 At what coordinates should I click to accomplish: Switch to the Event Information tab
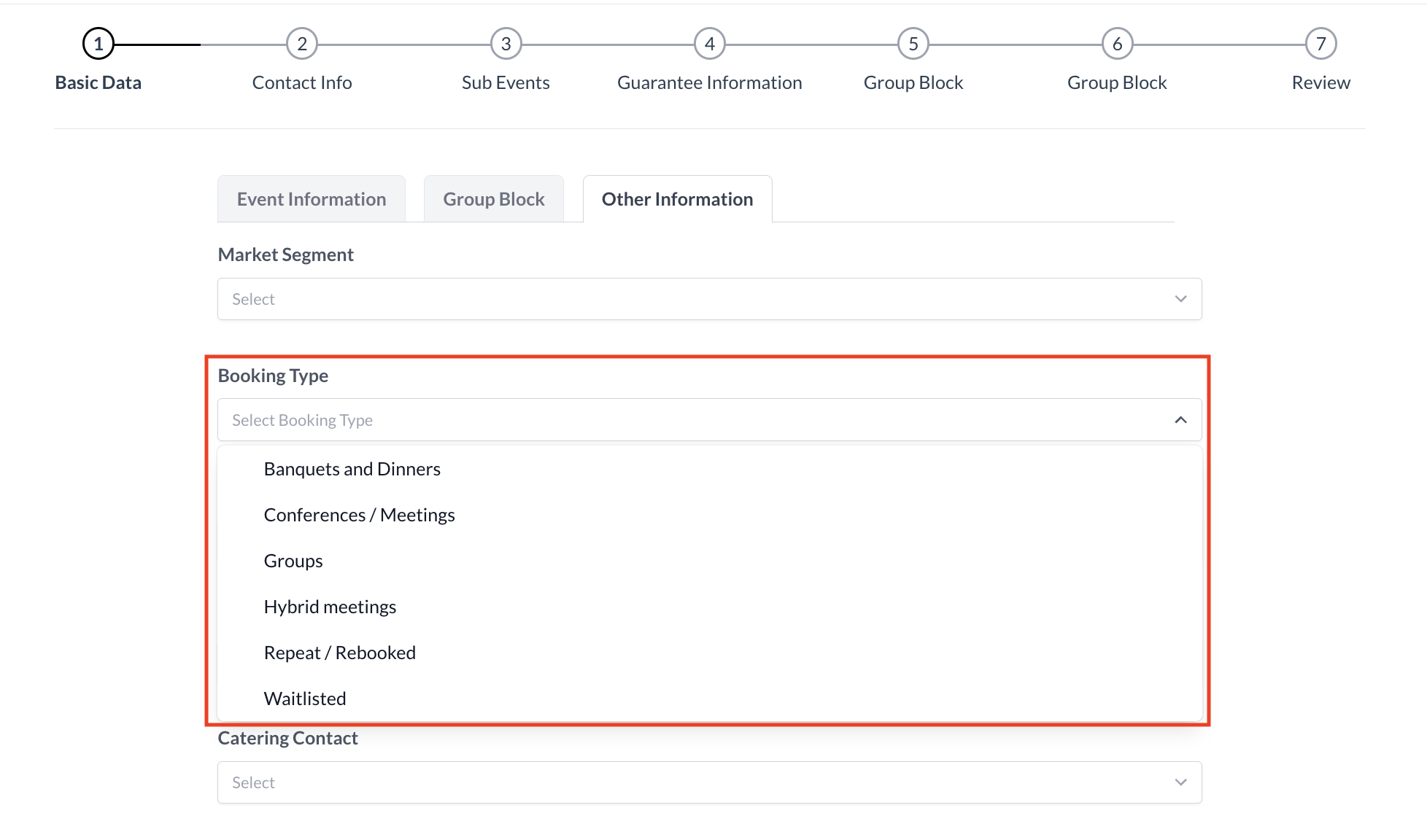tap(311, 198)
